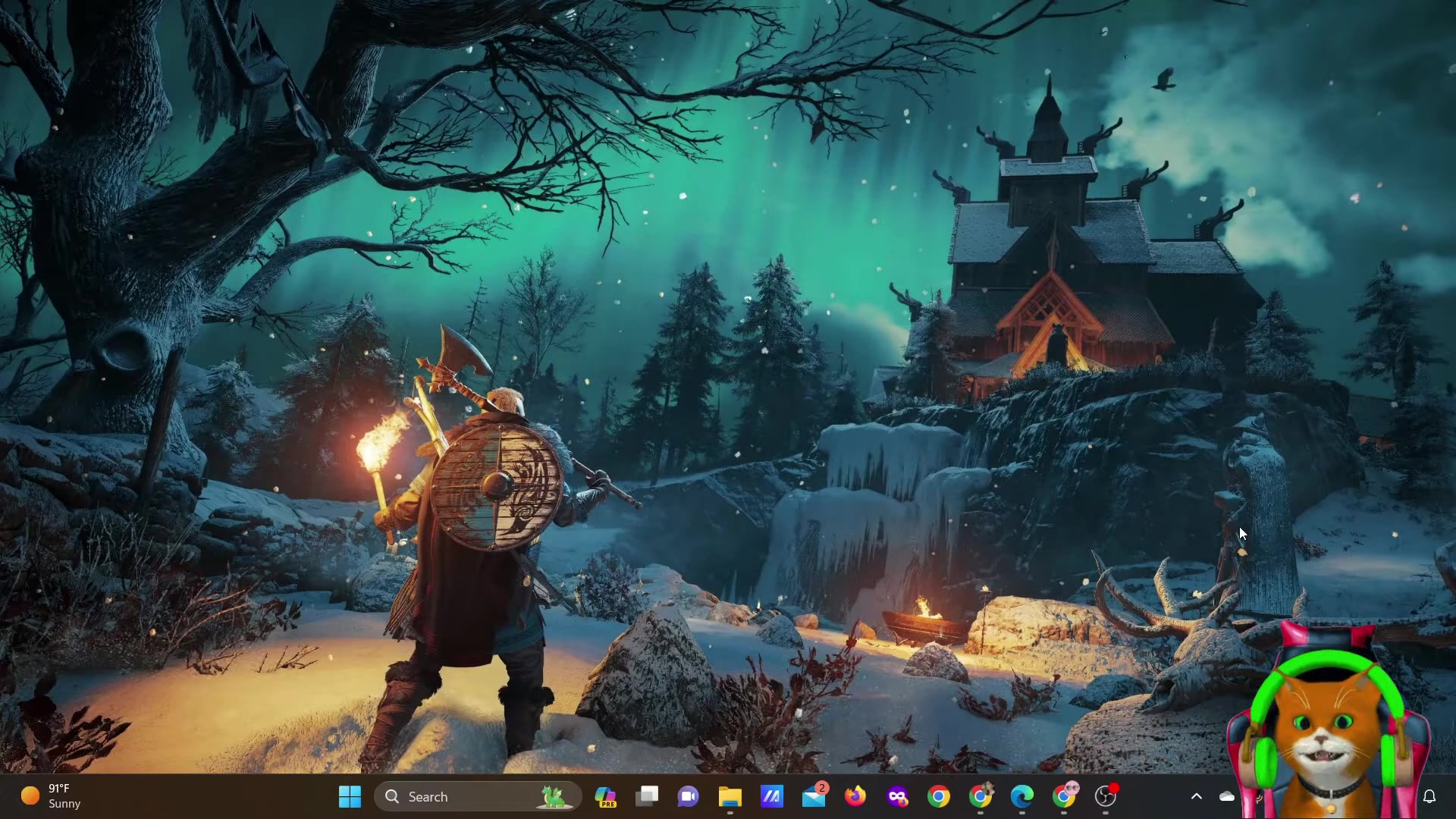Open the notifications bell

point(1429,796)
